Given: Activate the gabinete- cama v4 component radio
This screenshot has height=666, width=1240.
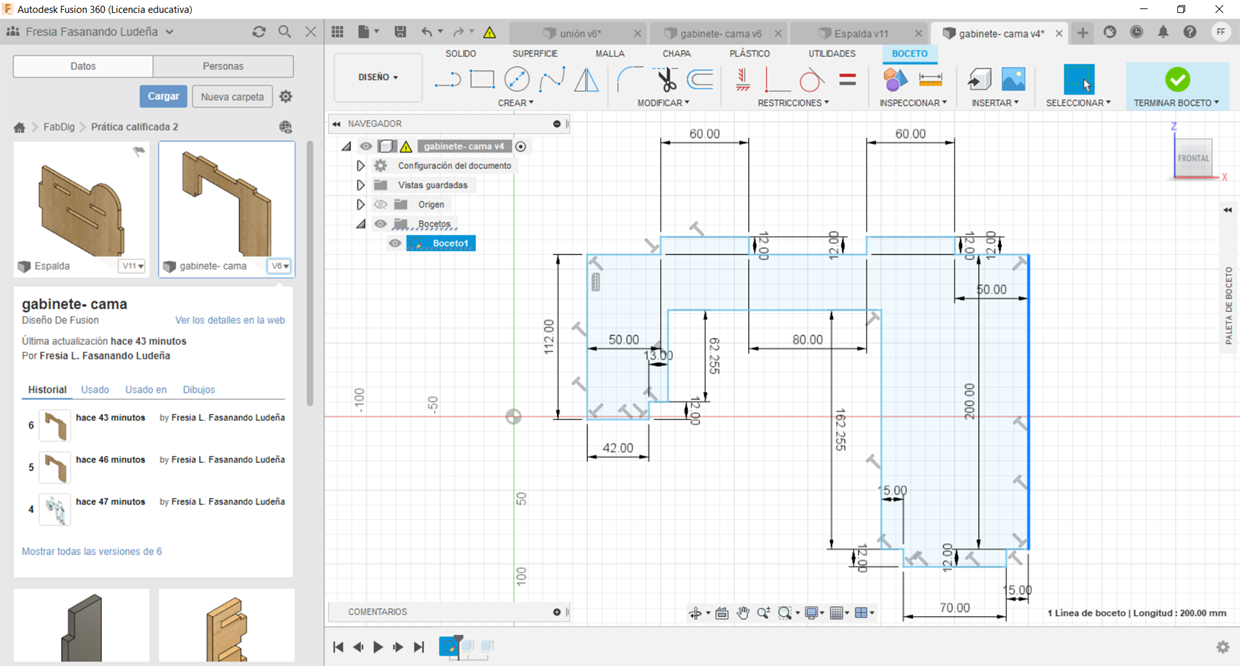Looking at the screenshot, I should tap(521, 146).
